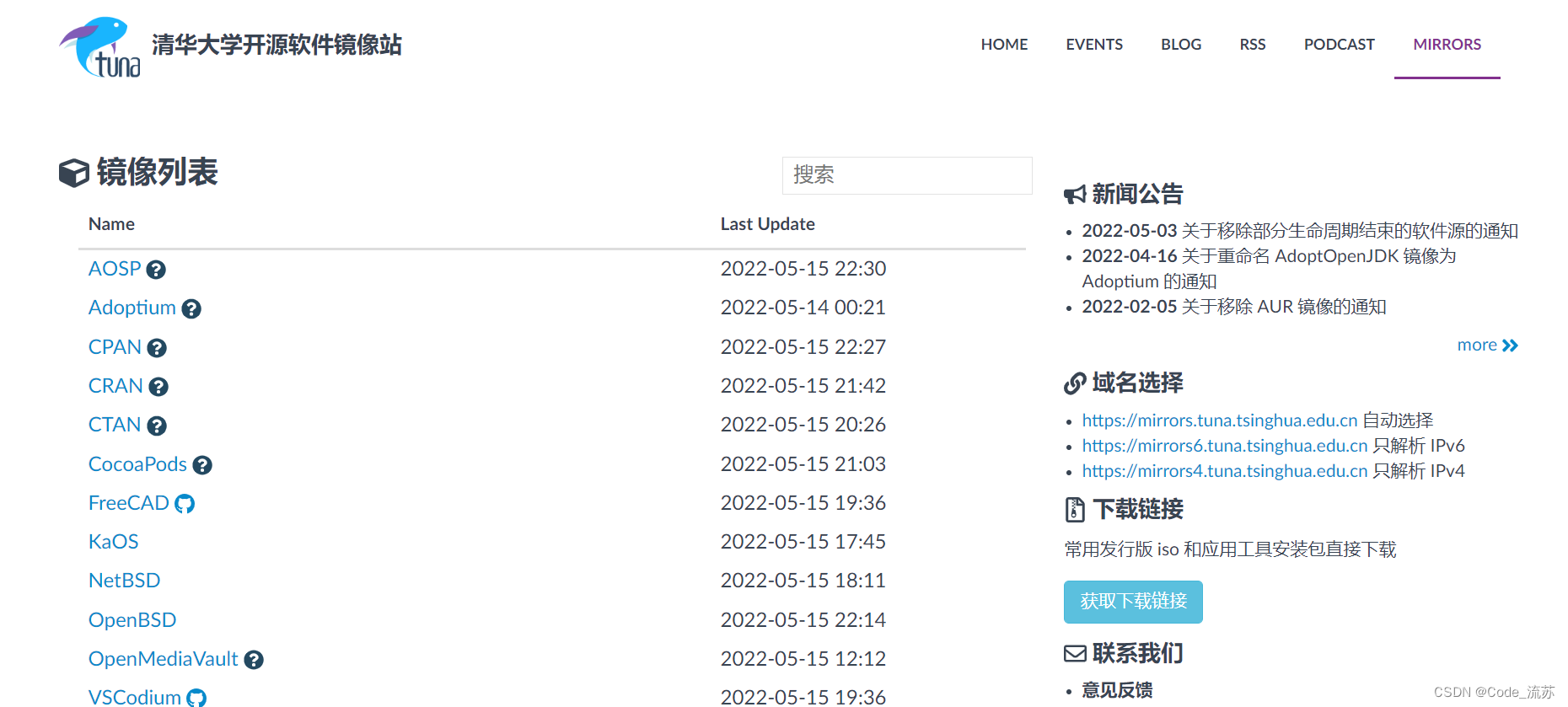Open the NetBSD mirror link
The width and height of the screenshot is (1568, 707).
(124, 581)
